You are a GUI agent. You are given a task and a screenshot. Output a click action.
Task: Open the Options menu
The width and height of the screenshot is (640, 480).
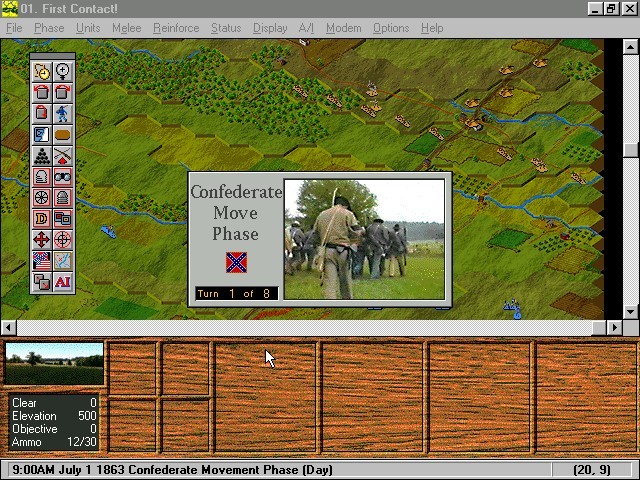point(391,28)
